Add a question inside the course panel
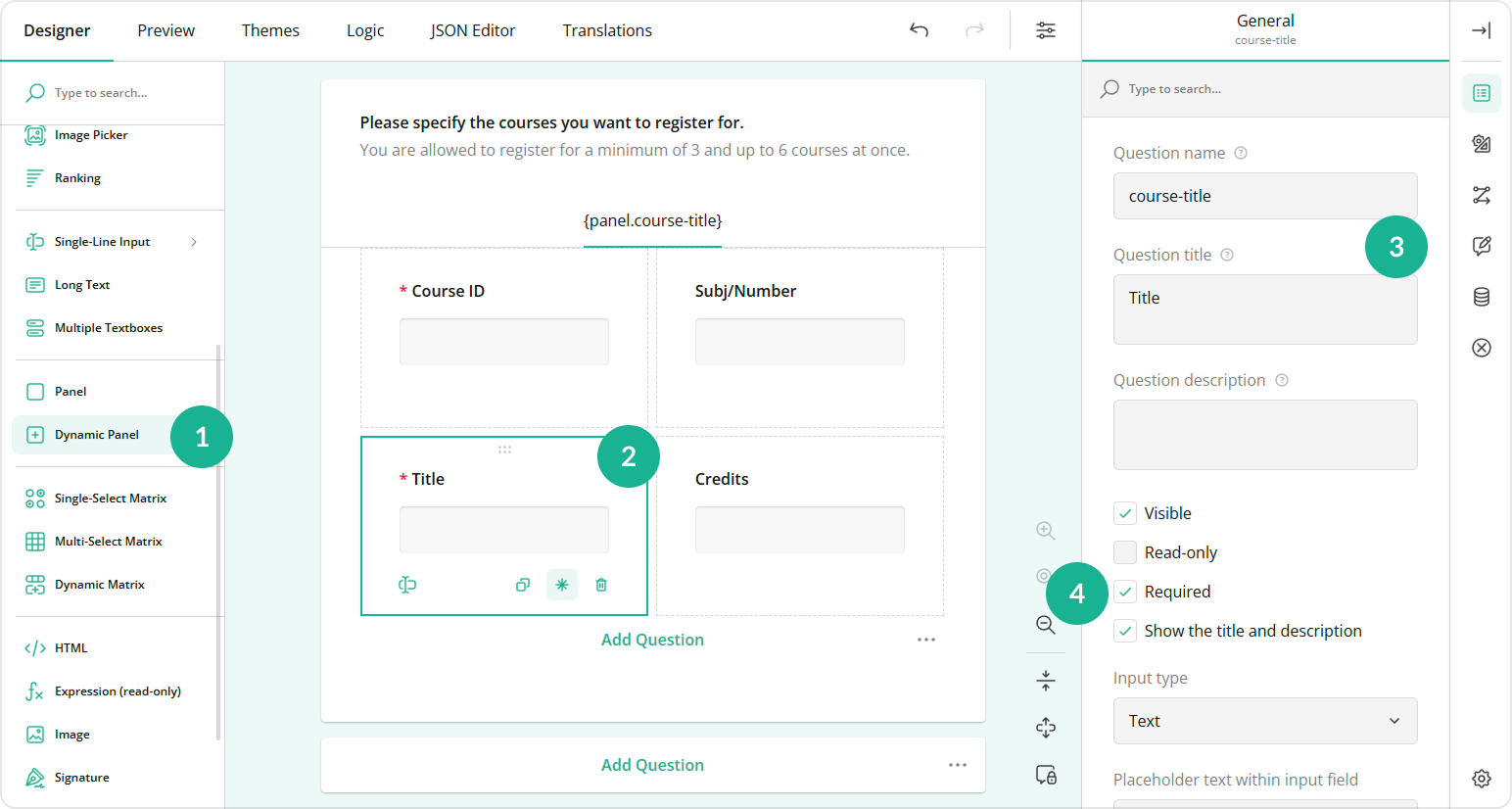Screen dimensions: 1512x809 [652, 639]
